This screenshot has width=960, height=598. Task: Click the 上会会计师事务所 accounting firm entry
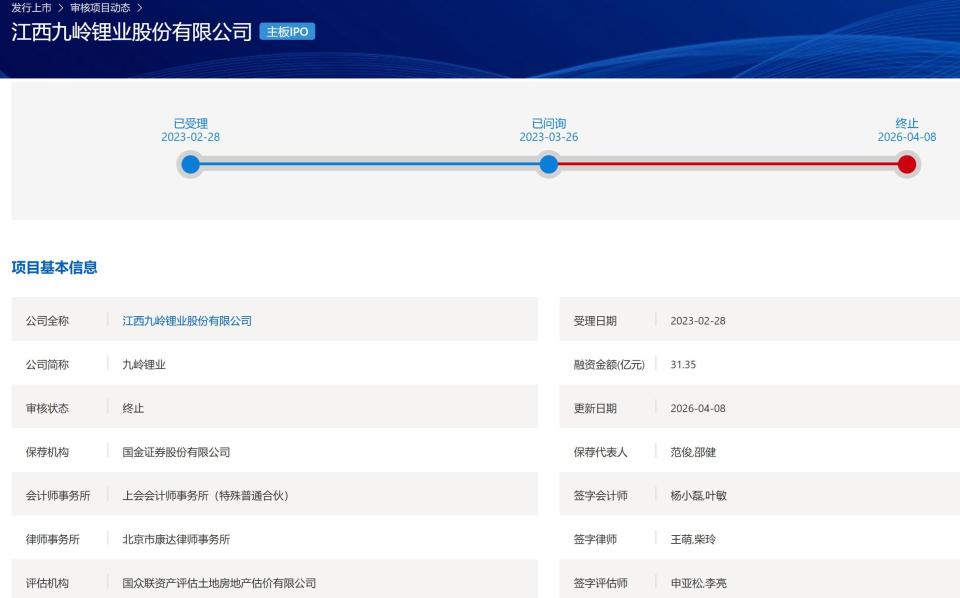pos(203,495)
